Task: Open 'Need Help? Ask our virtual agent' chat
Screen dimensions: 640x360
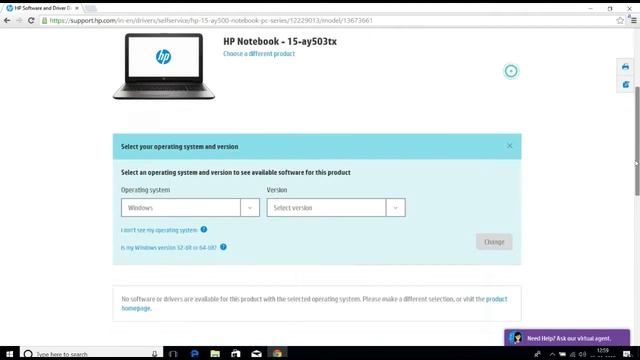Action: pyautogui.click(x=567, y=338)
